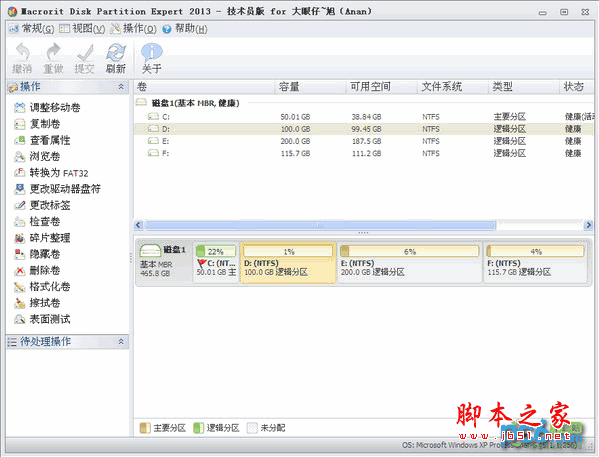The image size is (599, 457).
Task: Sort by the 状态 column header
Action: click(576, 87)
